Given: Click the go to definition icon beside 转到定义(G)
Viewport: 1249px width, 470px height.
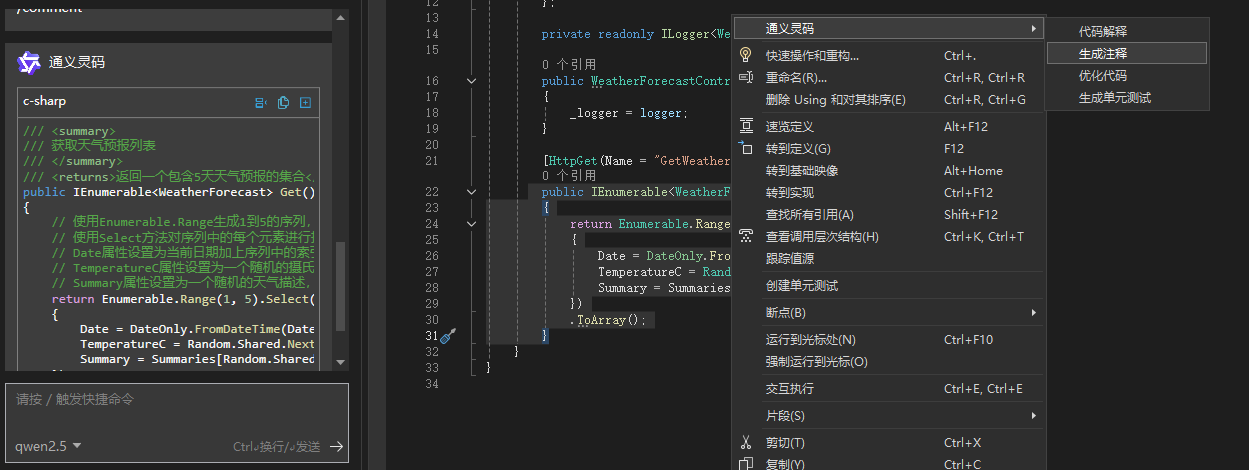Looking at the screenshot, I should pos(745,149).
